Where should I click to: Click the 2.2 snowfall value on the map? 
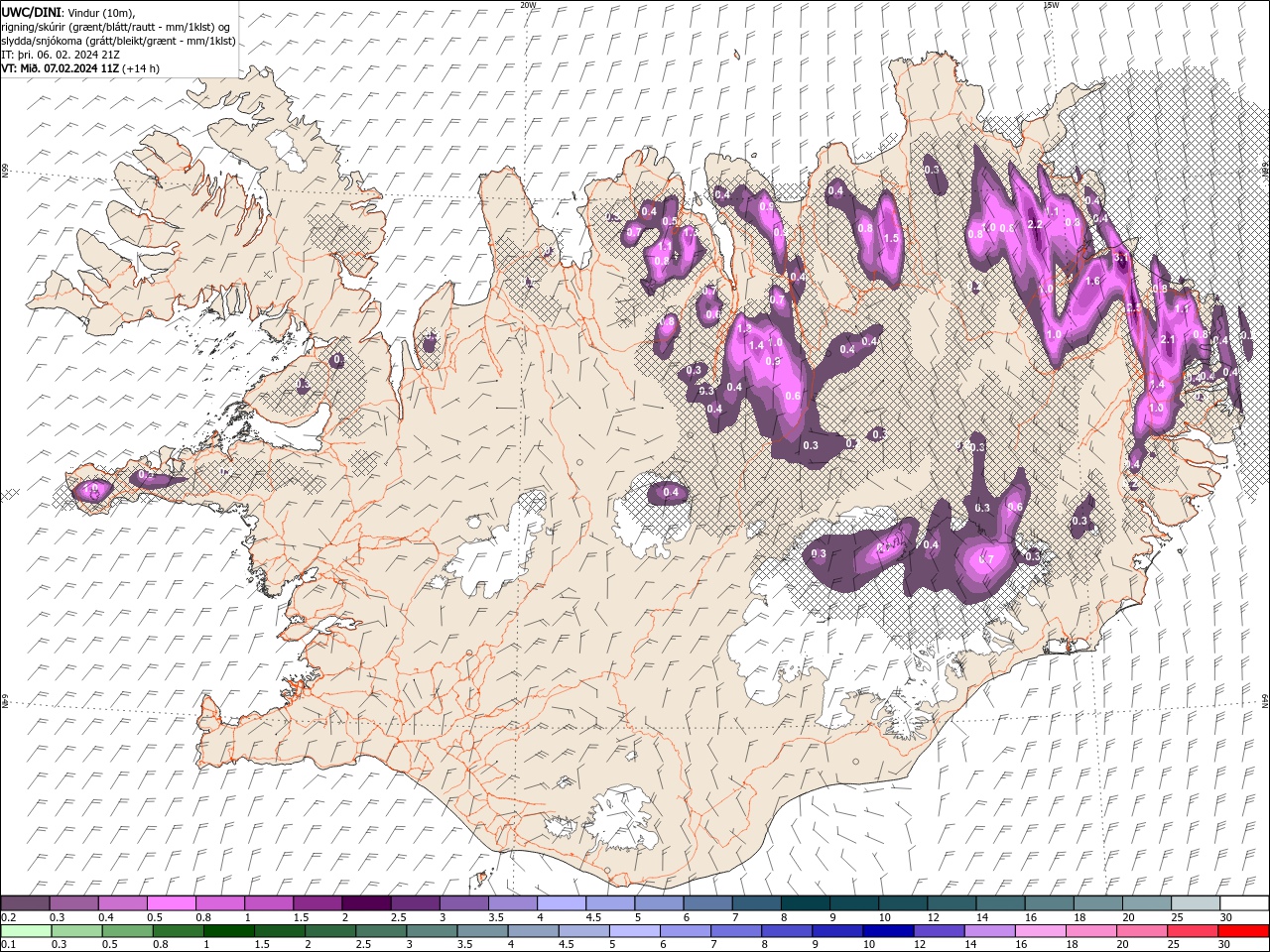pos(1035,225)
